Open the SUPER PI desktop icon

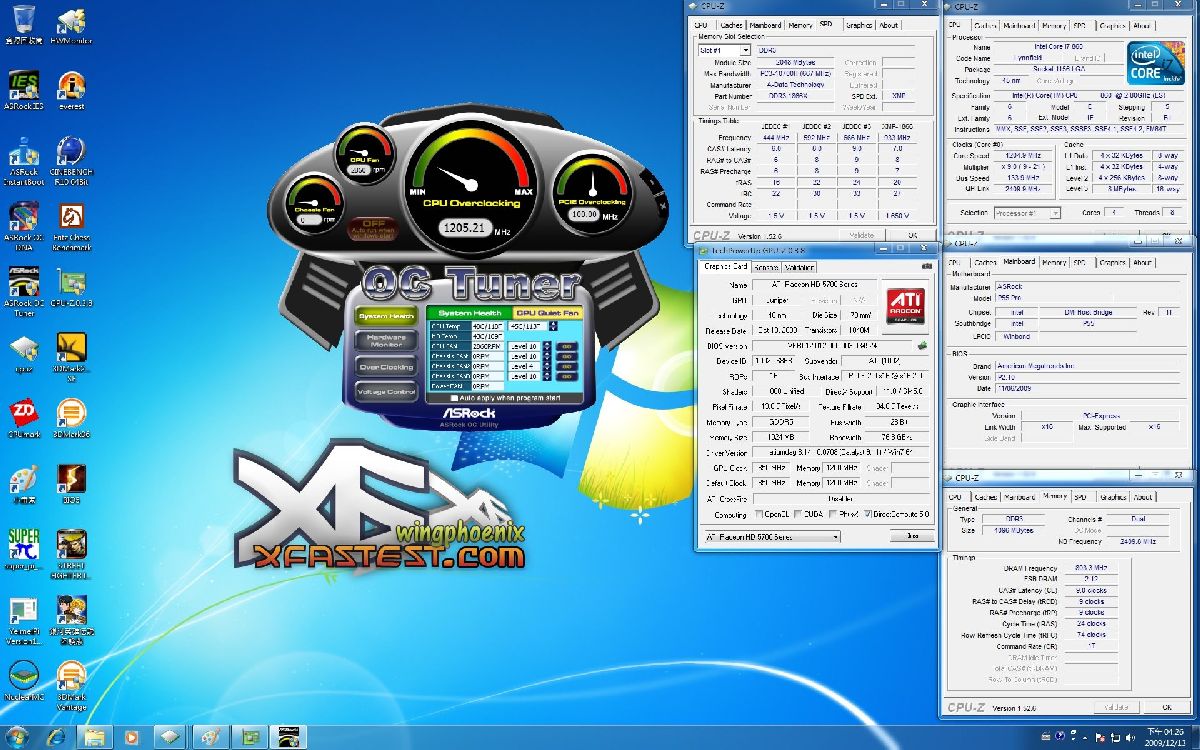(x=23, y=550)
